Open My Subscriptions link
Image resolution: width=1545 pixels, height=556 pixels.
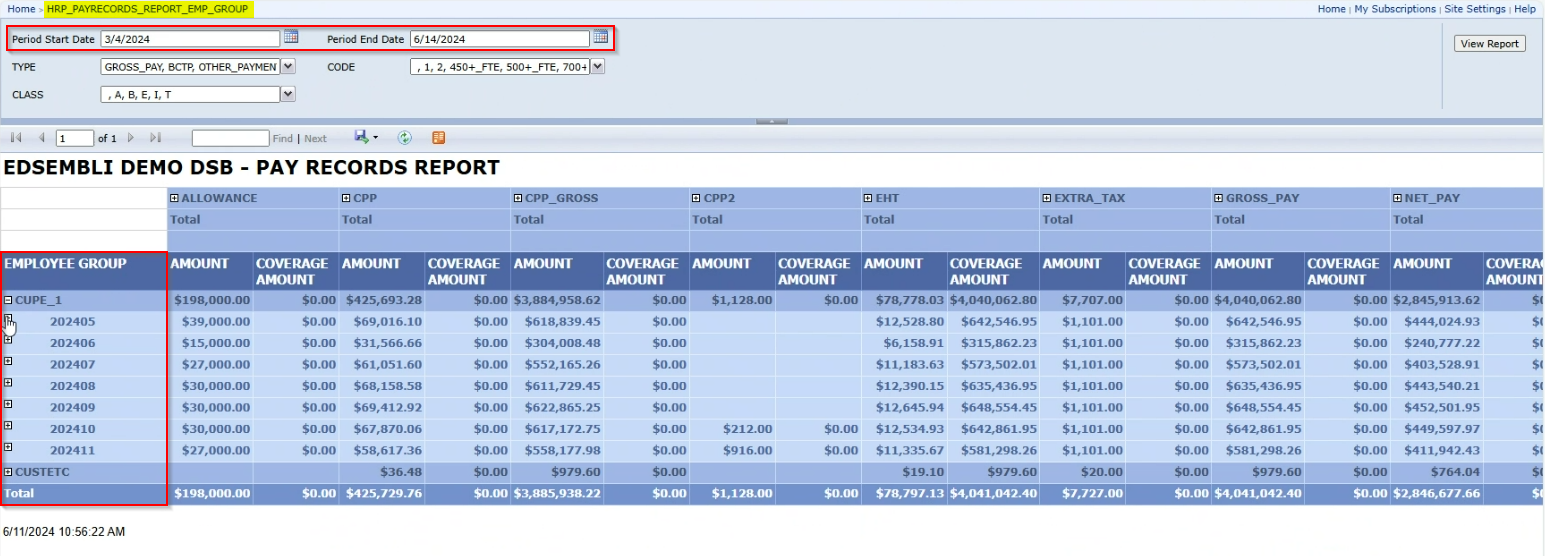(x=1395, y=8)
